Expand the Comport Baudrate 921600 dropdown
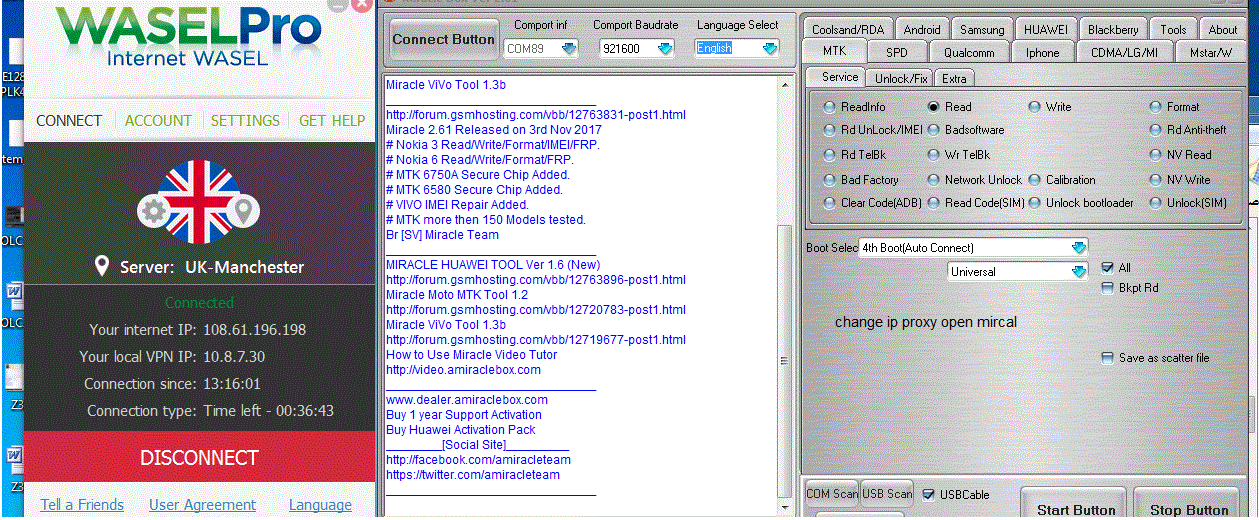This screenshot has height=520, width=1259. (664, 48)
